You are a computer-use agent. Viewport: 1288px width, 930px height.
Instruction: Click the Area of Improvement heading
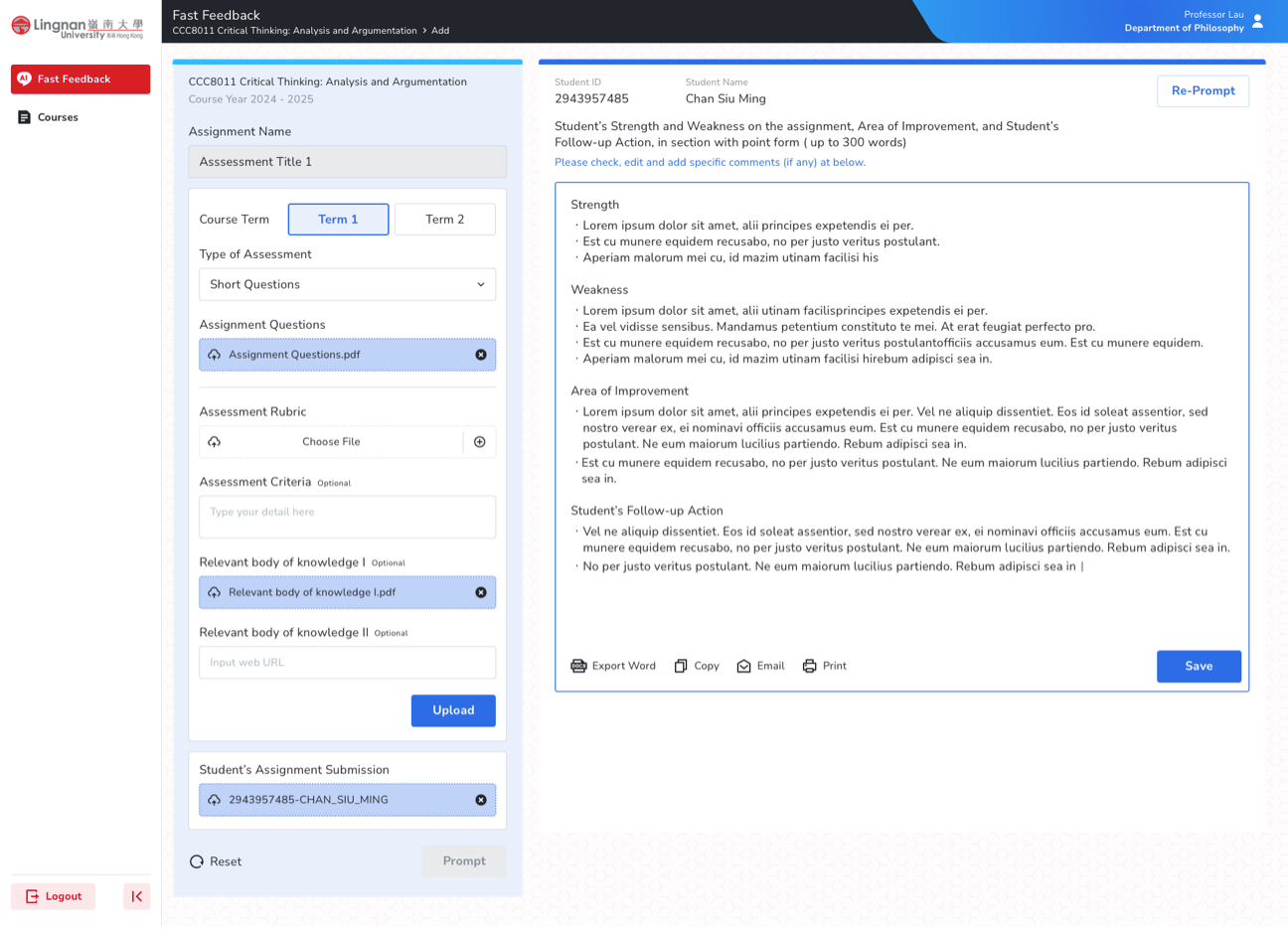(629, 391)
